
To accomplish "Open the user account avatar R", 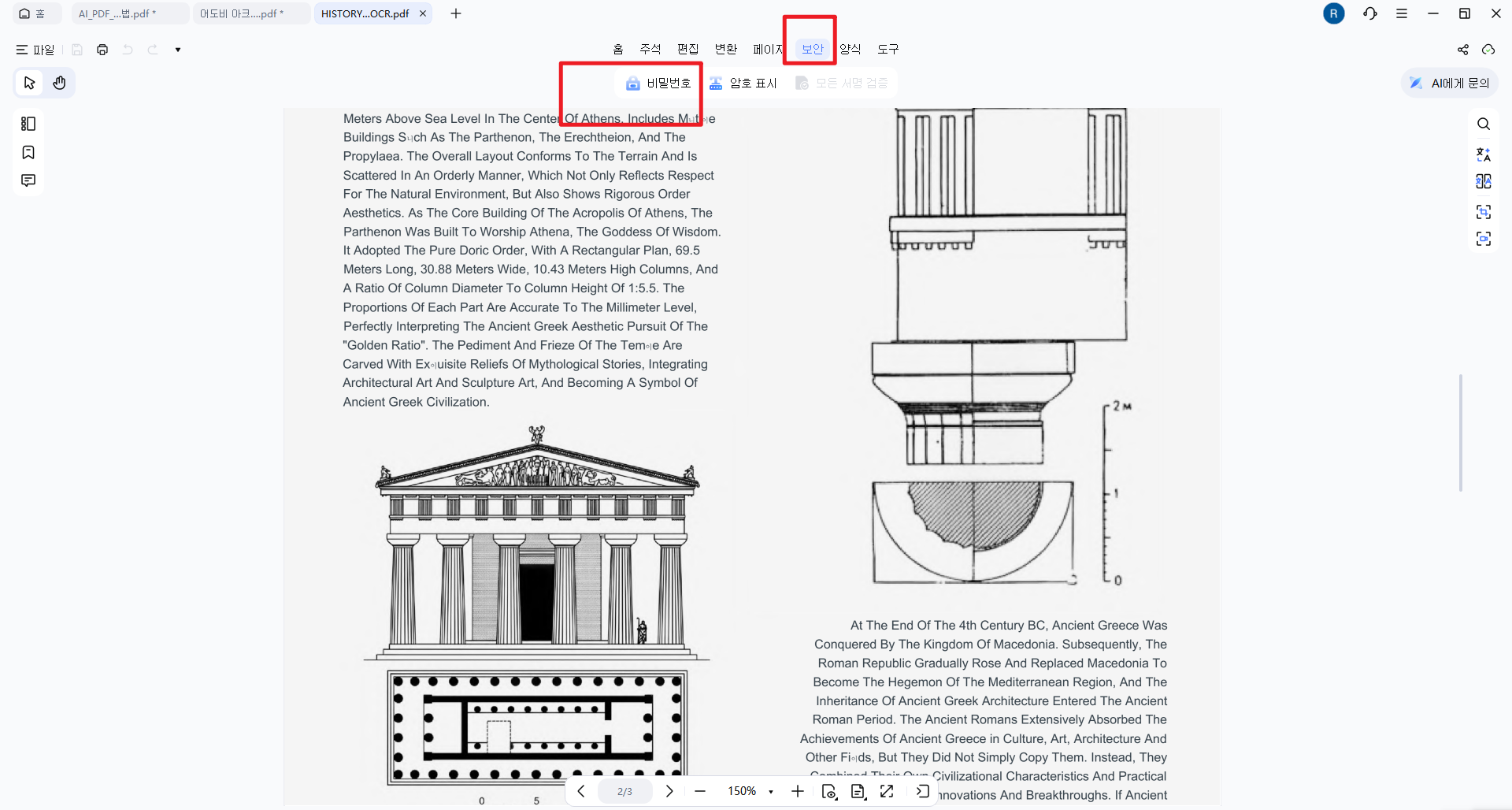I will pos(1334,13).
